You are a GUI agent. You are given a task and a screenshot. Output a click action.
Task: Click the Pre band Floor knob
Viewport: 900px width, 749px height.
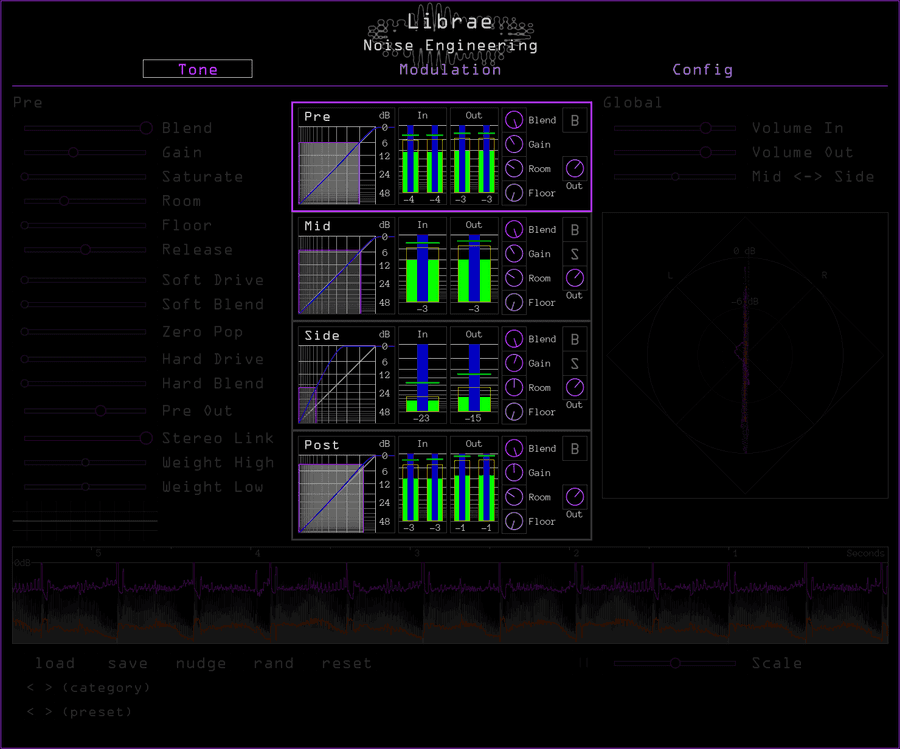514,193
